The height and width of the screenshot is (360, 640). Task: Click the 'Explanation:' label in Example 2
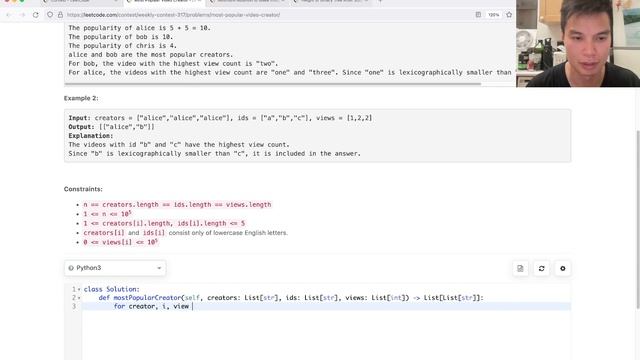pyautogui.click(x=91, y=136)
